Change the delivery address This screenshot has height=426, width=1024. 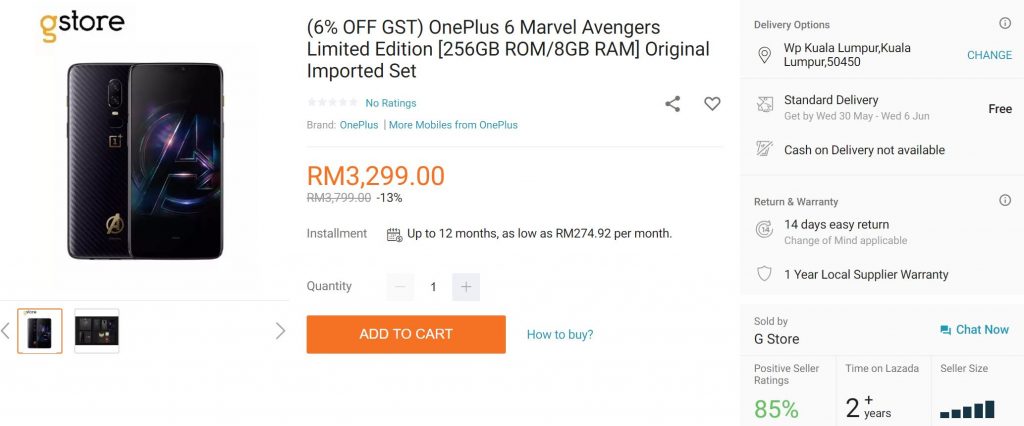click(x=989, y=55)
